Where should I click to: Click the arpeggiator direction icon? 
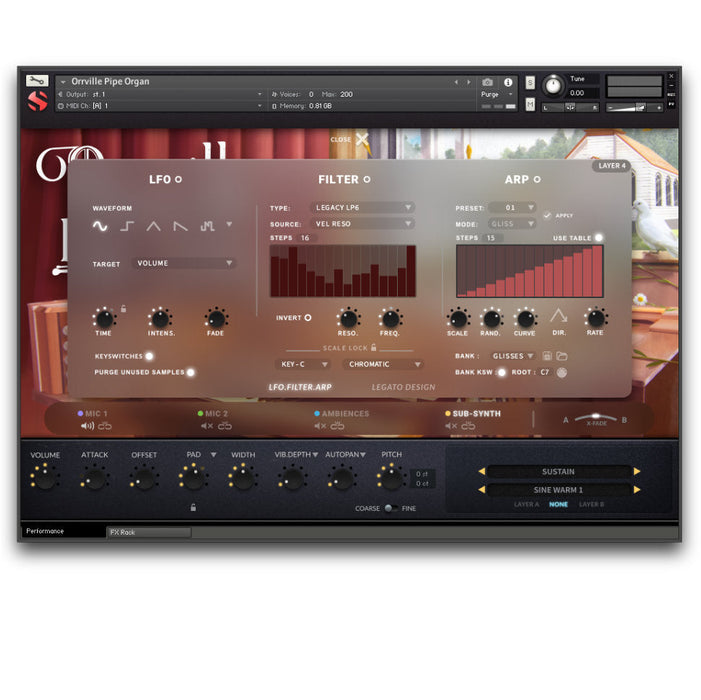(559, 317)
